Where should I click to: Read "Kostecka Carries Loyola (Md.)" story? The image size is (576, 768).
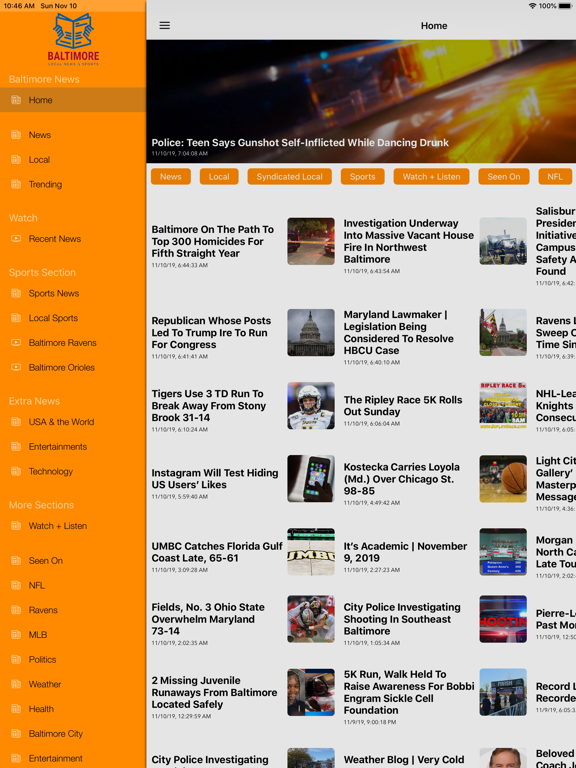(x=402, y=479)
